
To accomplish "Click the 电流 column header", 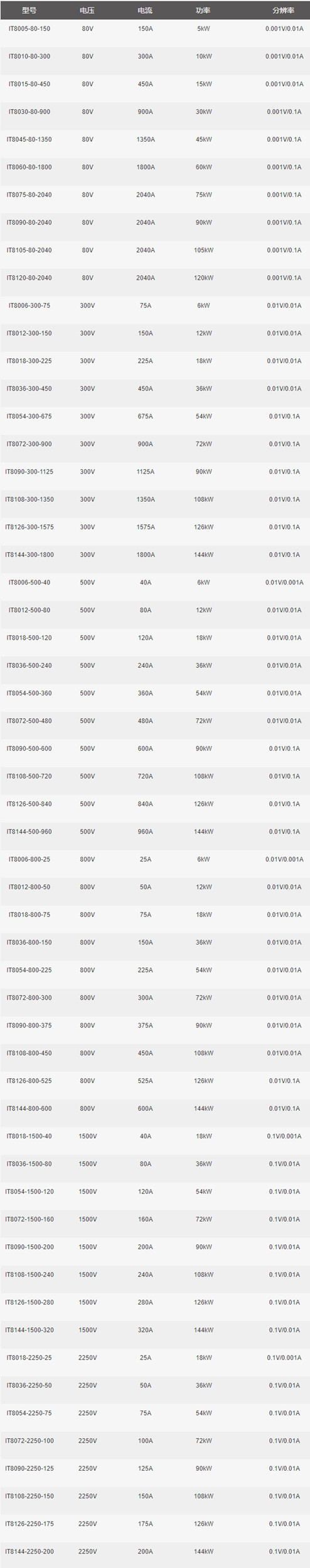I will [x=145, y=11].
